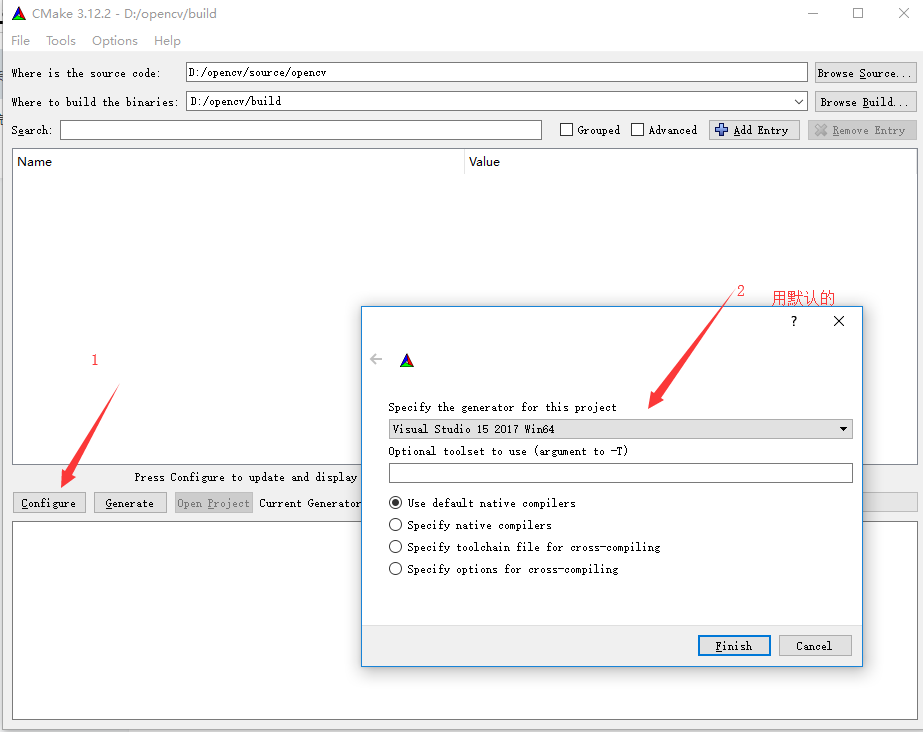Cancel the generator selection dialog
This screenshot has width=923, height=732.
[x=815, y=645]
